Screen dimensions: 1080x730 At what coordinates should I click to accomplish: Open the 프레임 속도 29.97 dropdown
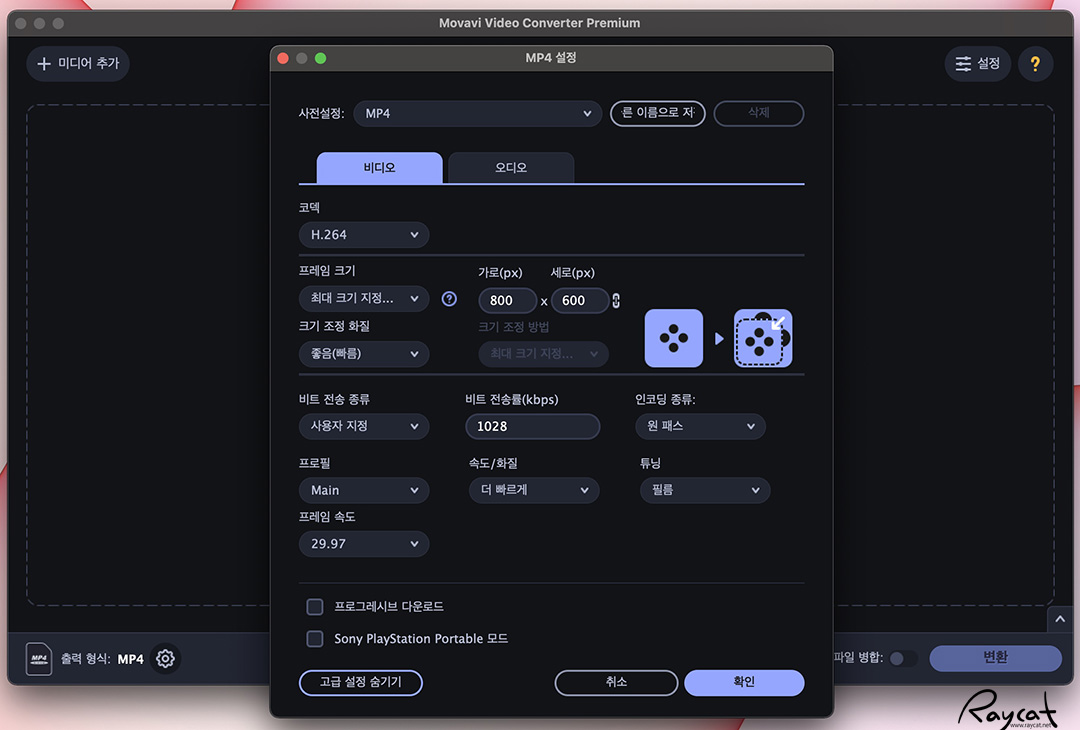coord(364,544)
